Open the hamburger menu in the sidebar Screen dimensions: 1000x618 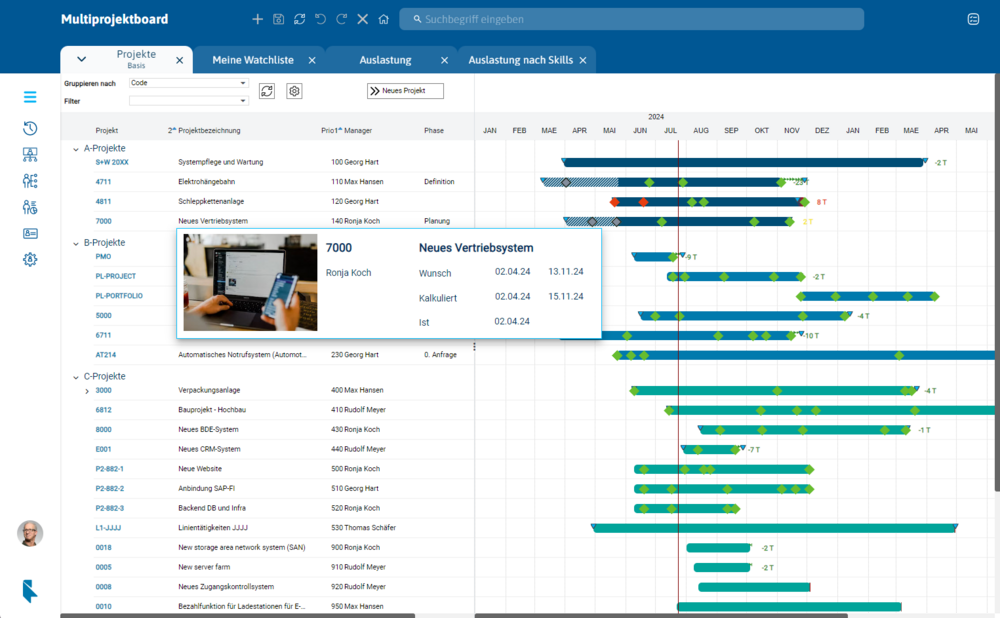tap(30, 97)
